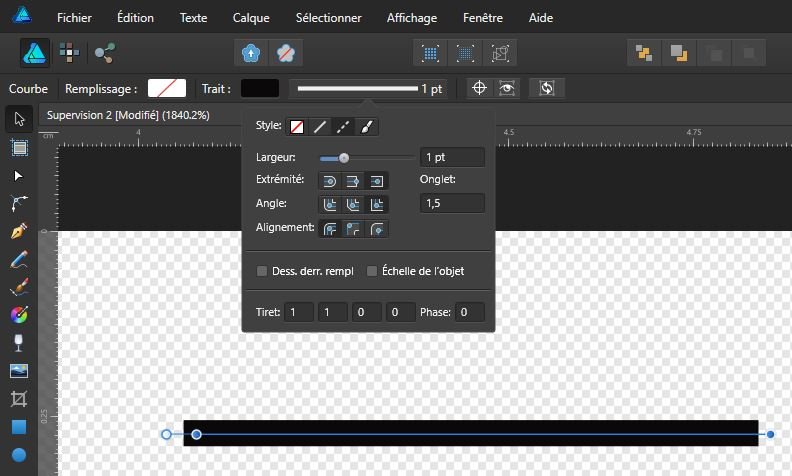Choose bevel join for Angle
This screenshot has width=792, height=476.
(x=353, y=205)
